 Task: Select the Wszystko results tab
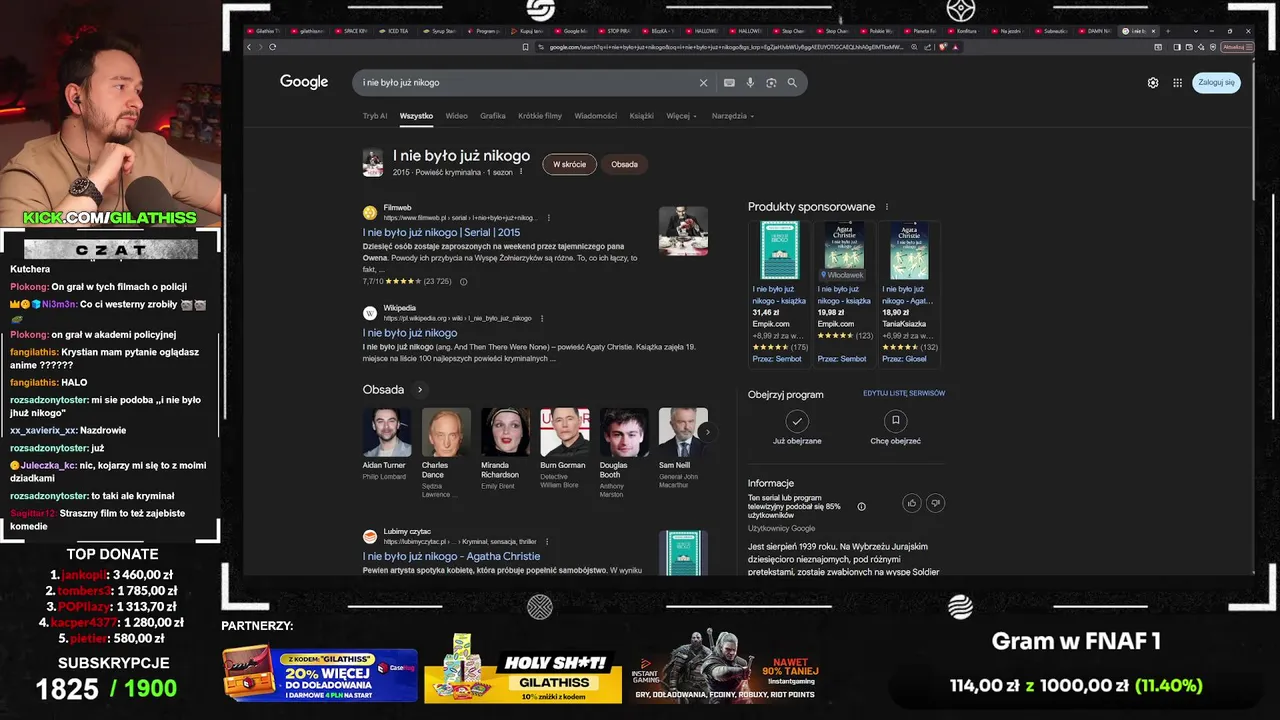(x=416, y=116)
